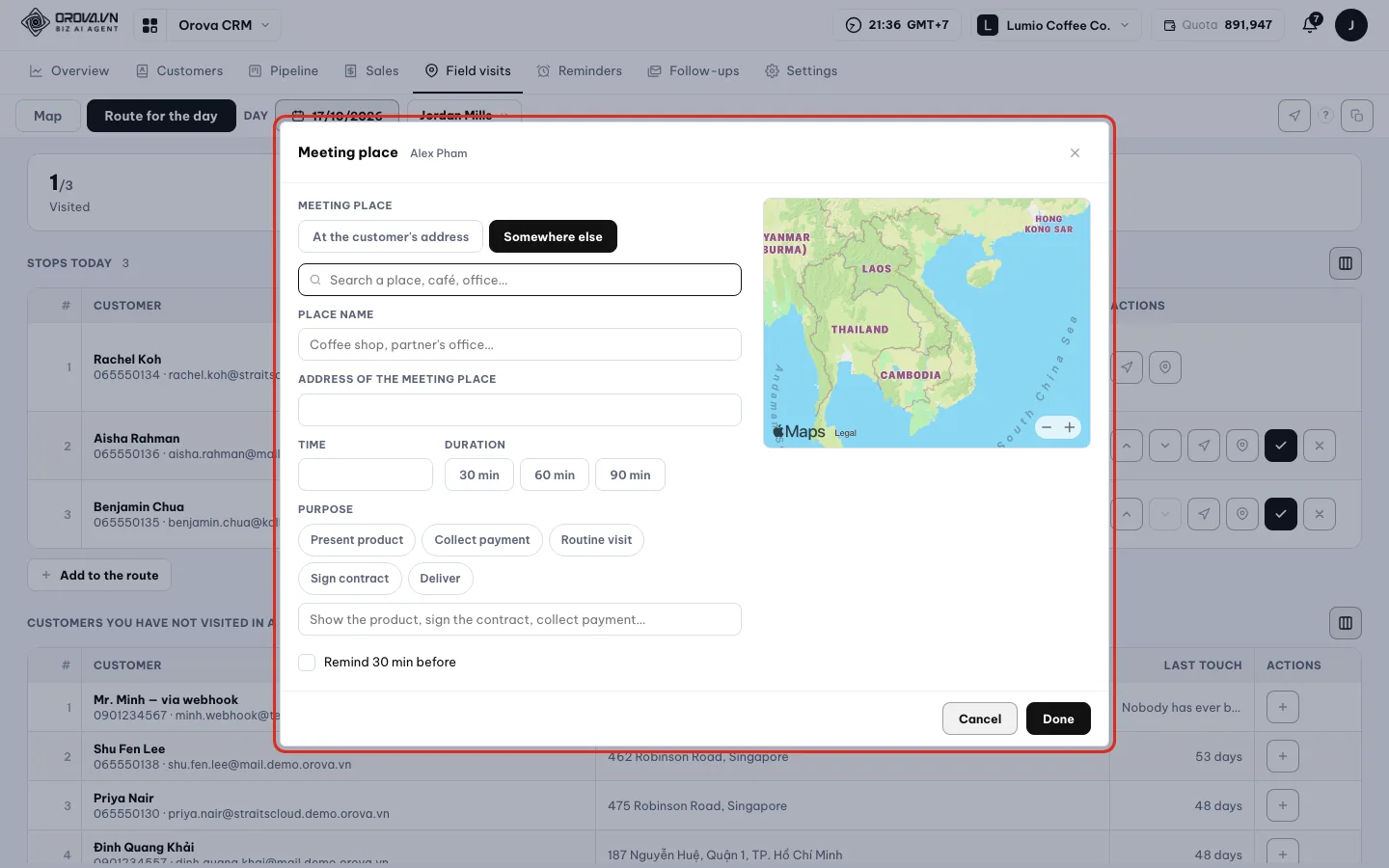Image resolution: width=1389 pixels, height=868 pixels.
Task: Go to the Customers tab
Action: coord(179,71)
